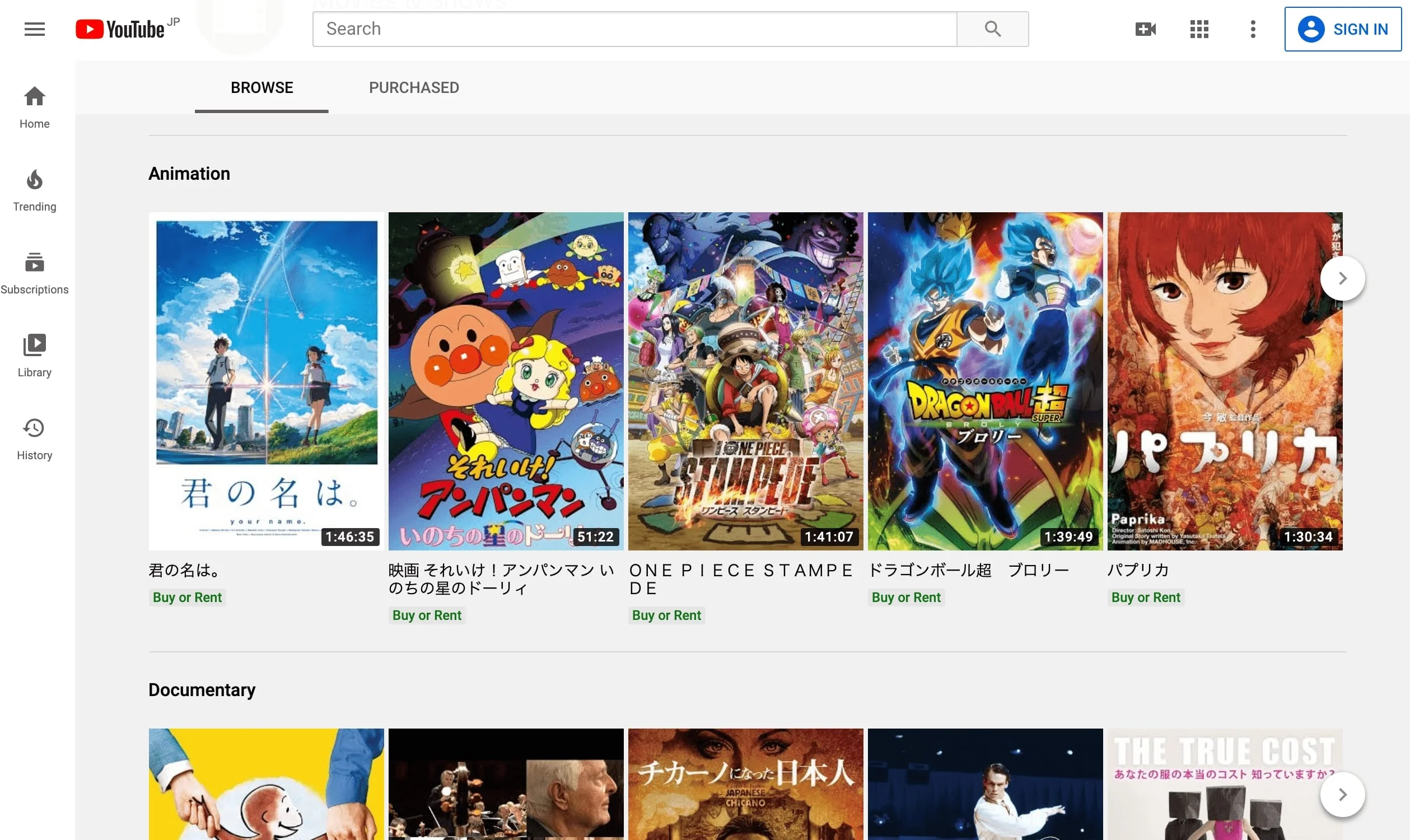Advance the Animation carousel with the right chevron
This screenshot has height=840, width=1410.
[1342, 278]
